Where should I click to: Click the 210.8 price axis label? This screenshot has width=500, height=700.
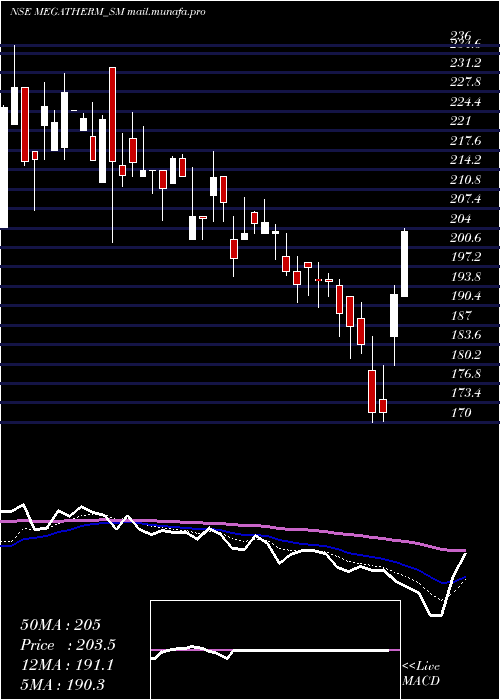tap(465, 180)
